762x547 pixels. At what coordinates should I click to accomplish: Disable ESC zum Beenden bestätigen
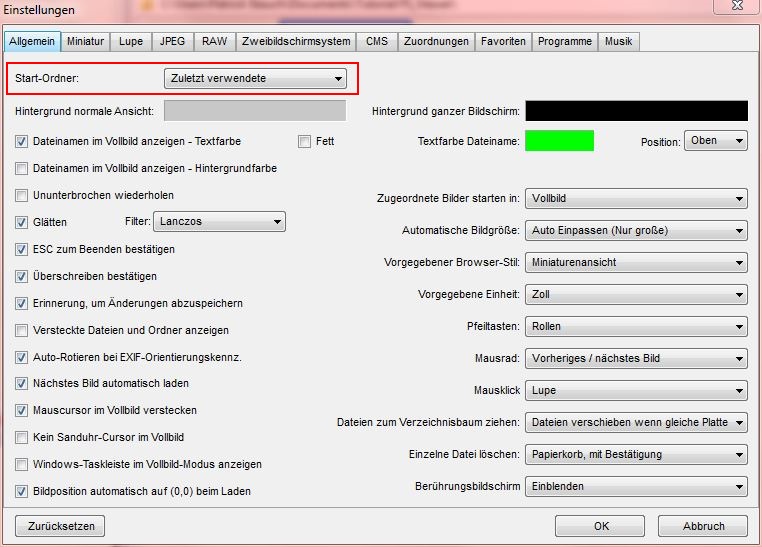(22, 250)
